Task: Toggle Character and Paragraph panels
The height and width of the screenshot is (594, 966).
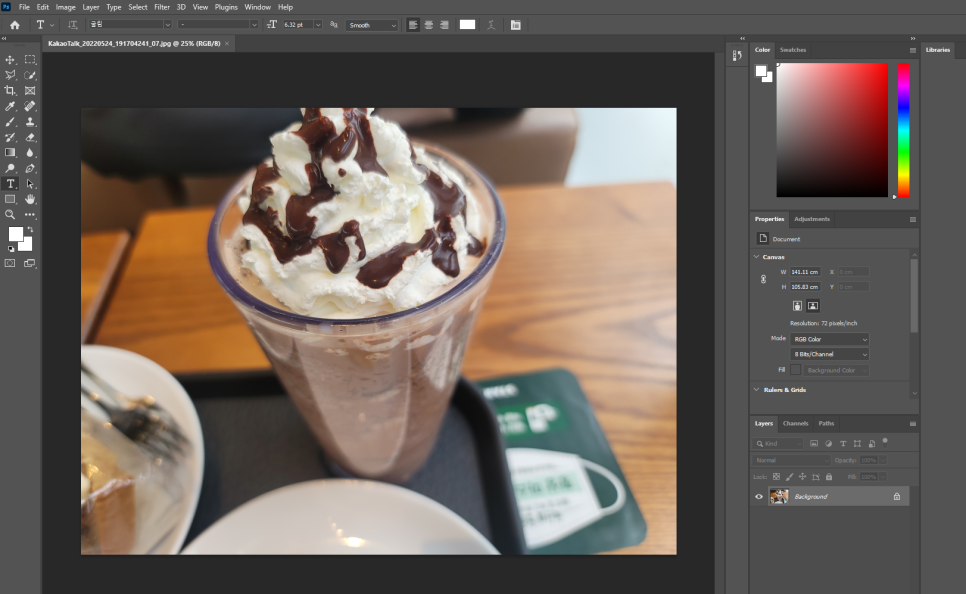Action: (516, 25)
